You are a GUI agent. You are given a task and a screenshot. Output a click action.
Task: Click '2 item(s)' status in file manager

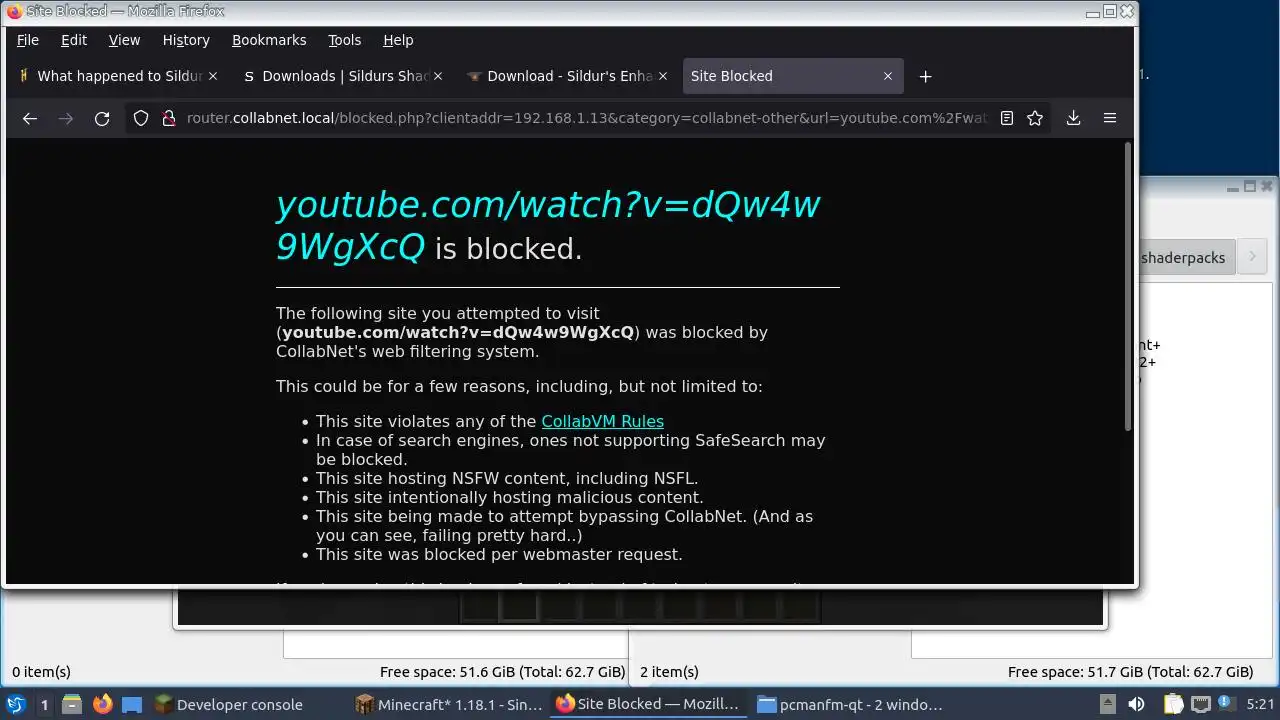coord(669,672)
